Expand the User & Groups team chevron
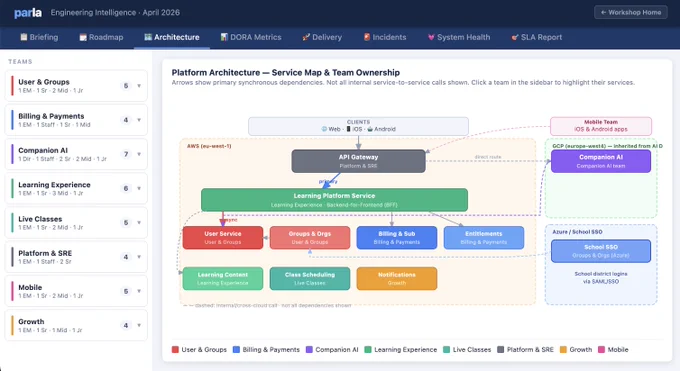 [139, 86]
